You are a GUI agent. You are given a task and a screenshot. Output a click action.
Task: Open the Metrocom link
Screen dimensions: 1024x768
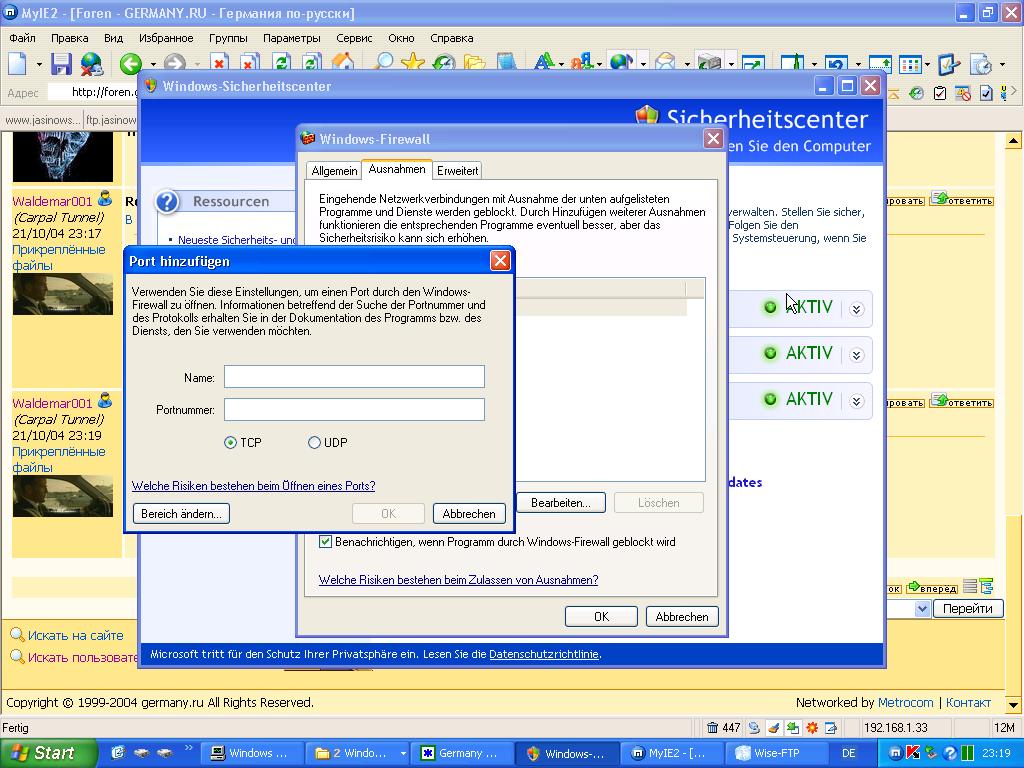point(906,703)
